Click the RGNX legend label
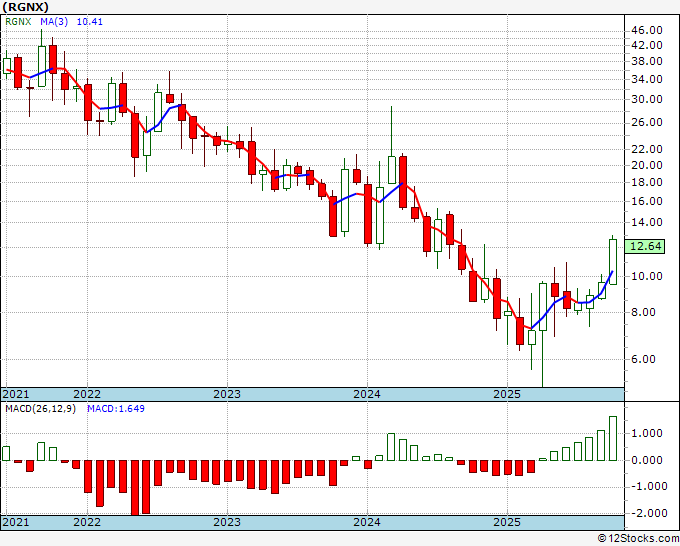Image resolution: width=680 pixels, height=546 pixels. pos(18,21)
